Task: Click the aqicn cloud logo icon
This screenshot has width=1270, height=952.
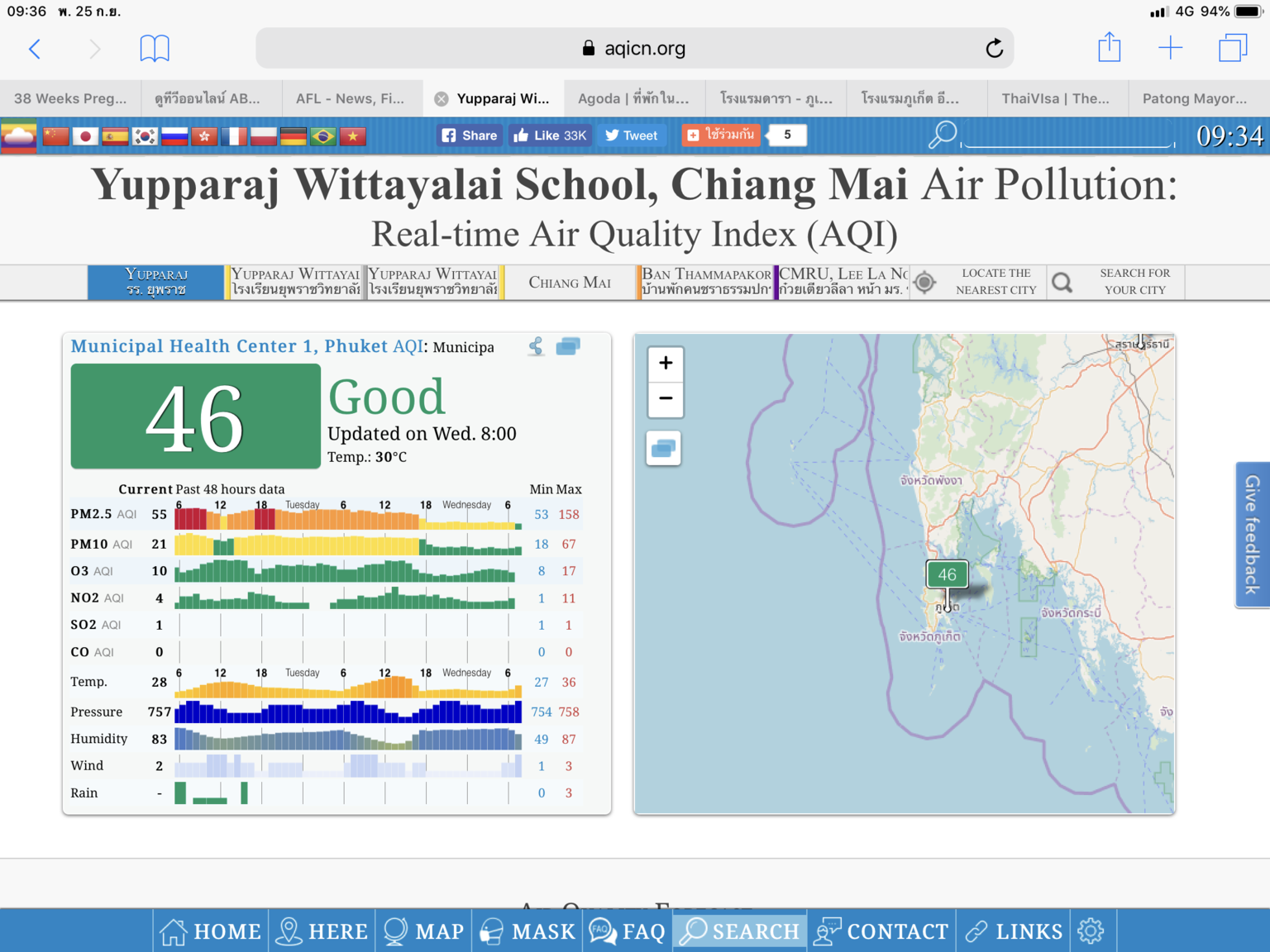Action: (19, 136)
